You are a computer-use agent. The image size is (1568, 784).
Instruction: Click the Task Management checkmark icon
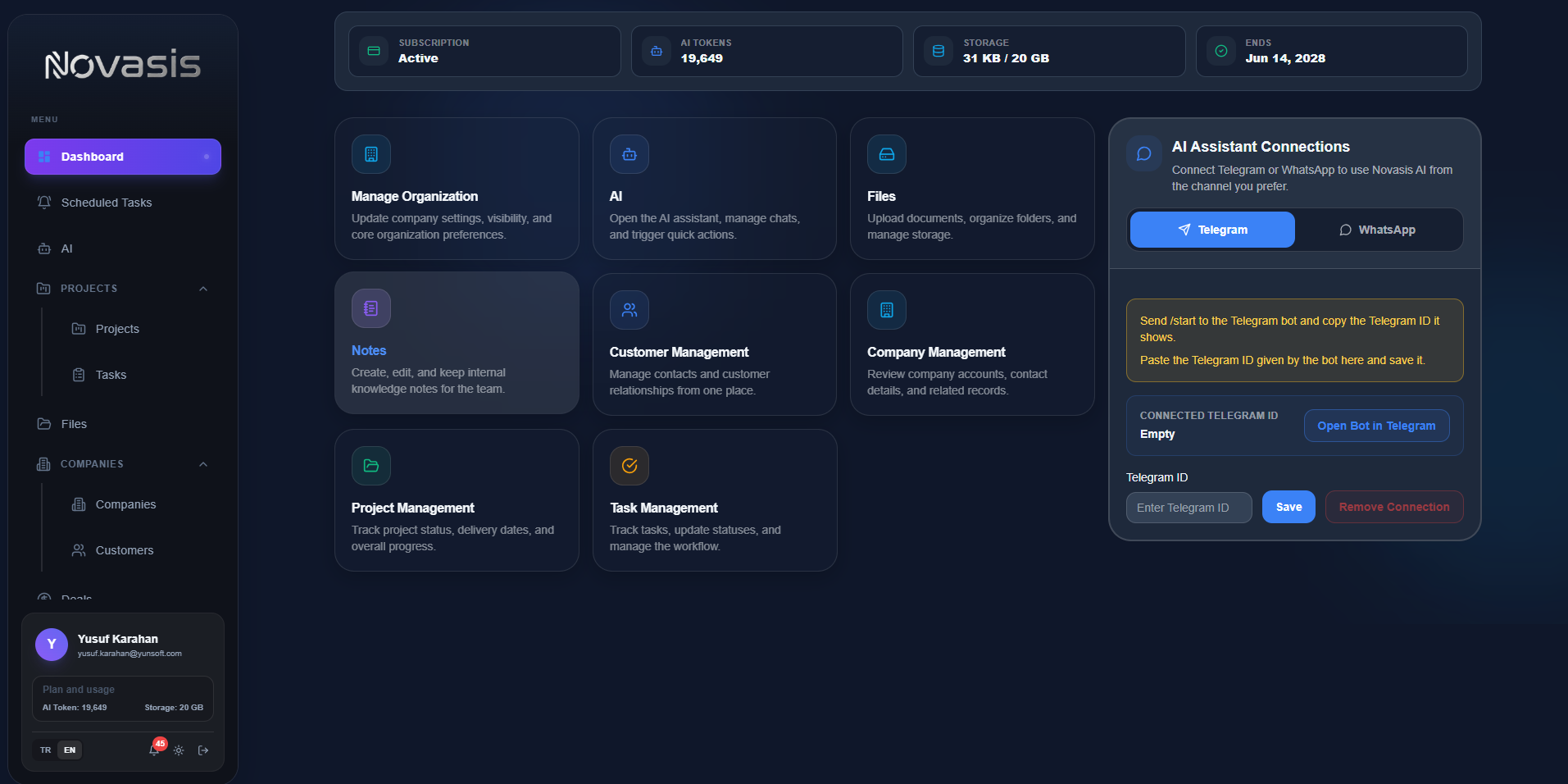pyautogui.click(x=629, y=466)
